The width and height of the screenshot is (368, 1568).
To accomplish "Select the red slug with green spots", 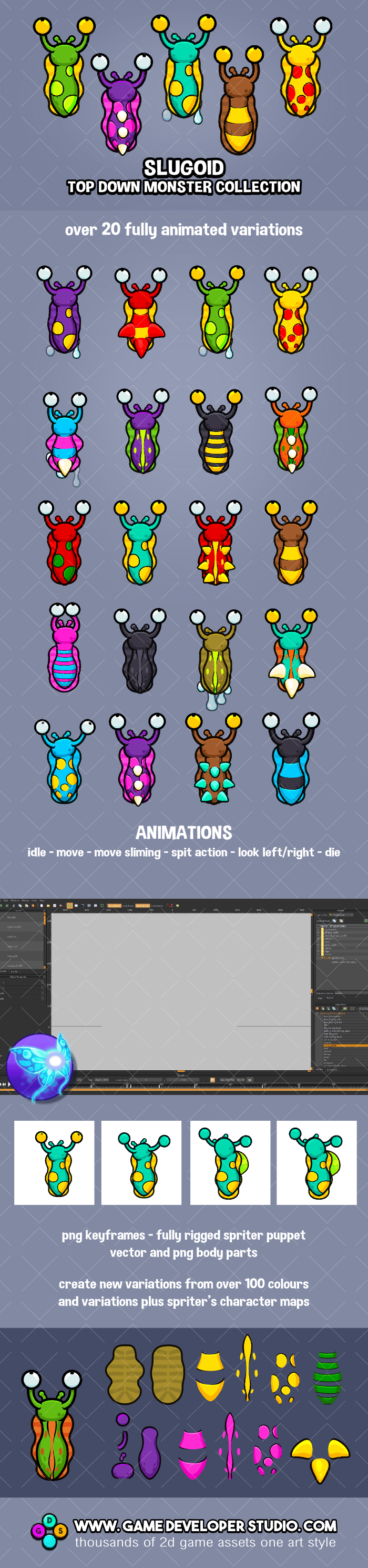I will [64, 543].
